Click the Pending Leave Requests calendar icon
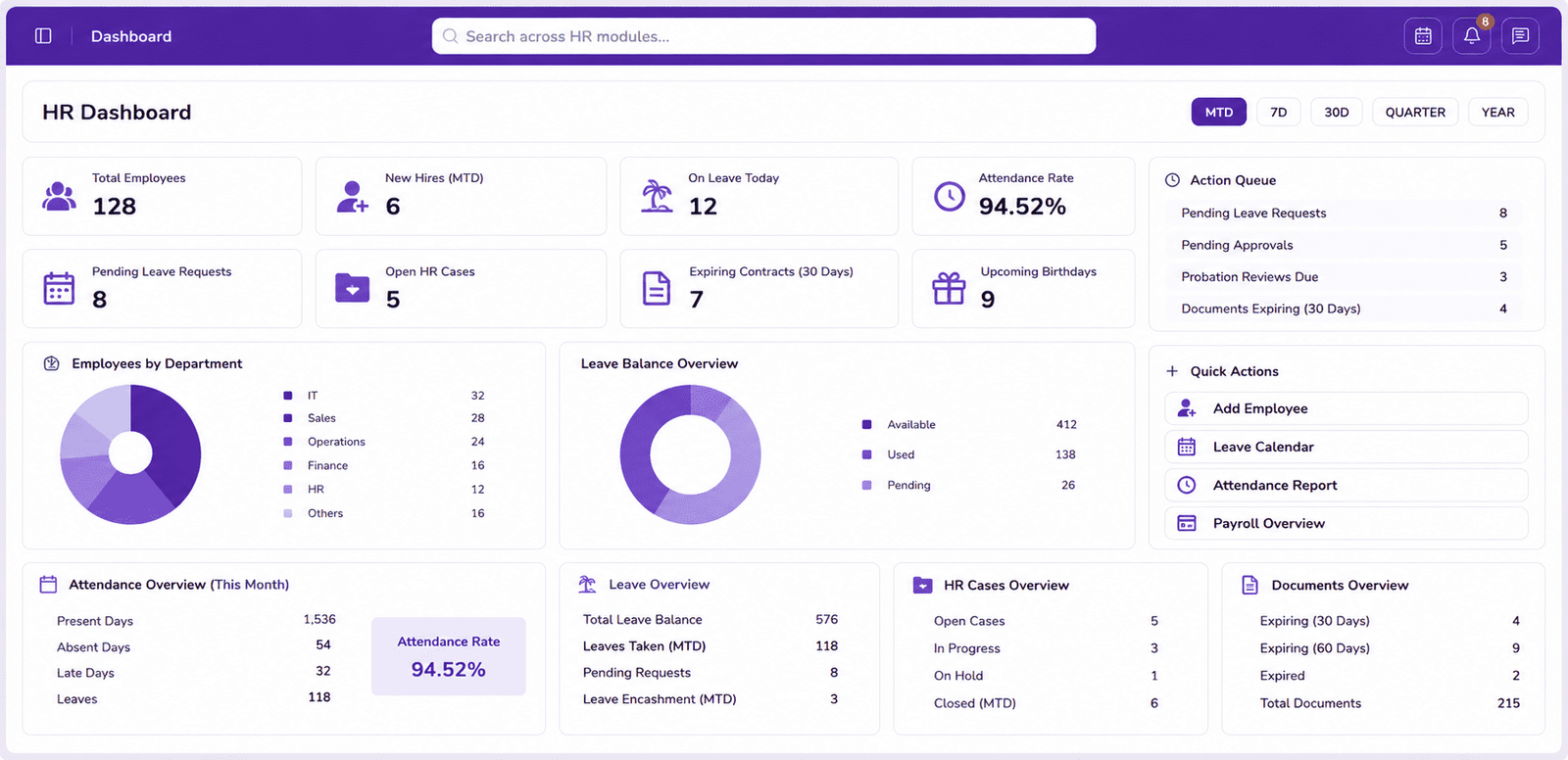The height and width of the screenshot is (760, 1568). point(59,289)
